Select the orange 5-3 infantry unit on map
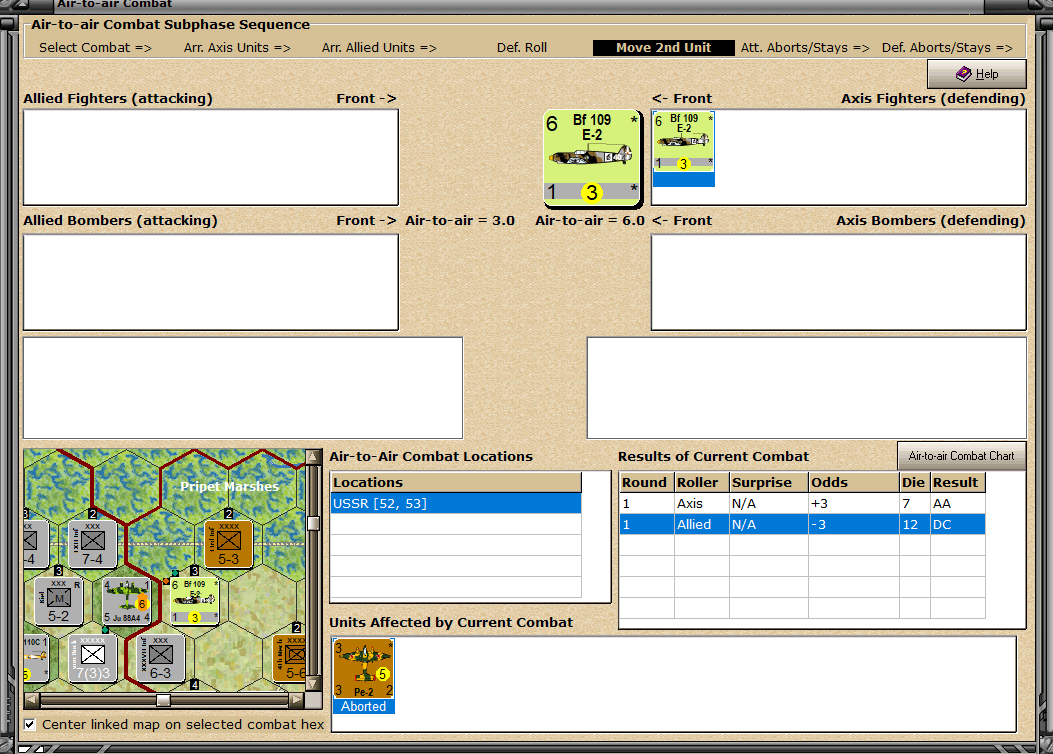Viewport: 1053px width, 754px height. click(x=228, y=544)
